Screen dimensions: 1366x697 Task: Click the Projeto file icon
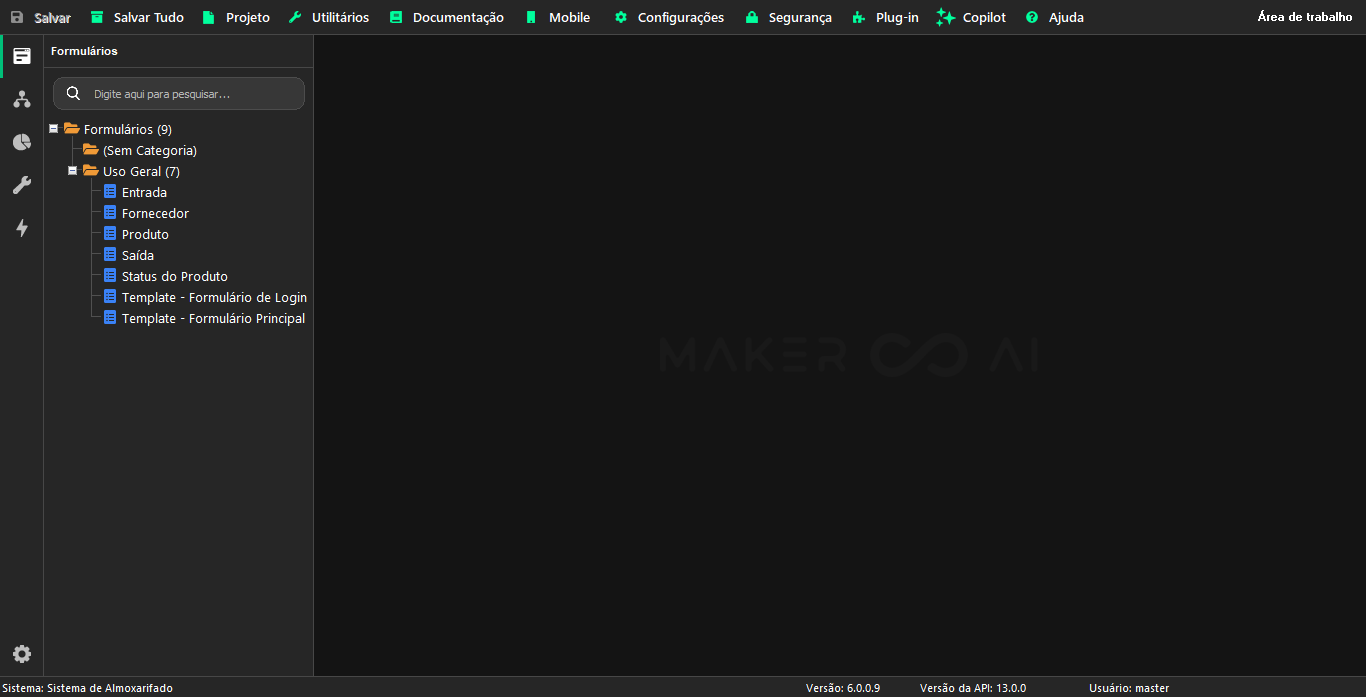208,17
